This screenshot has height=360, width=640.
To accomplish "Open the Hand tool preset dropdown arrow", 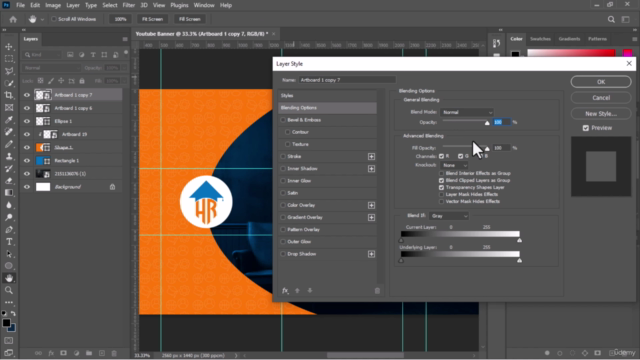I will pyautogui.click(x=42, y=19).
